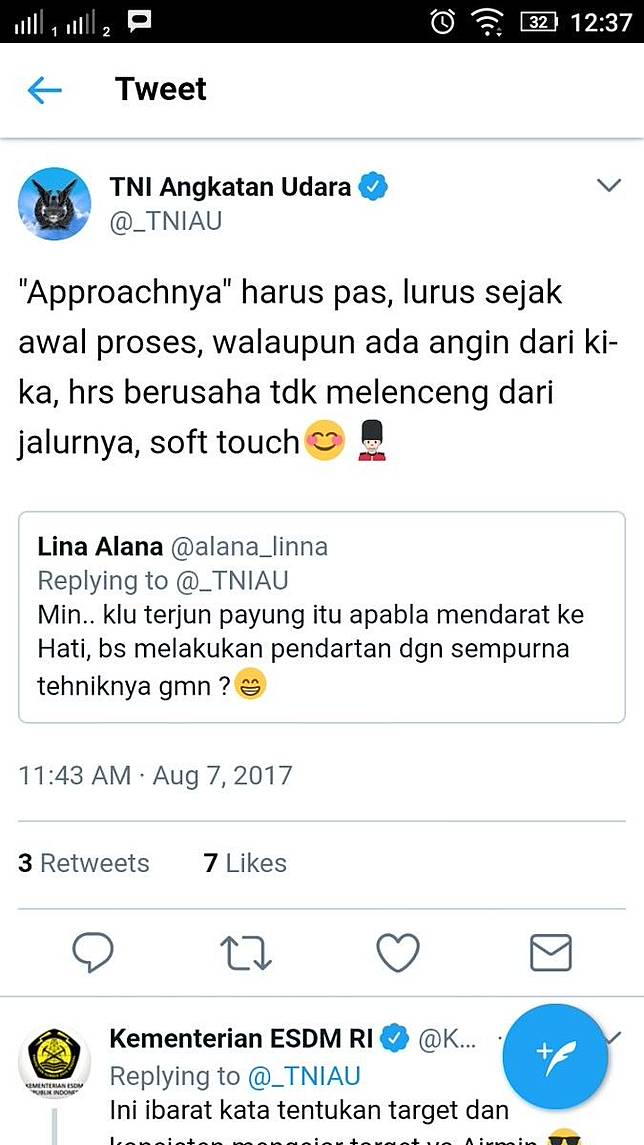Tap the Kementerian ESDM RI account name

(x=242, y=1038)
